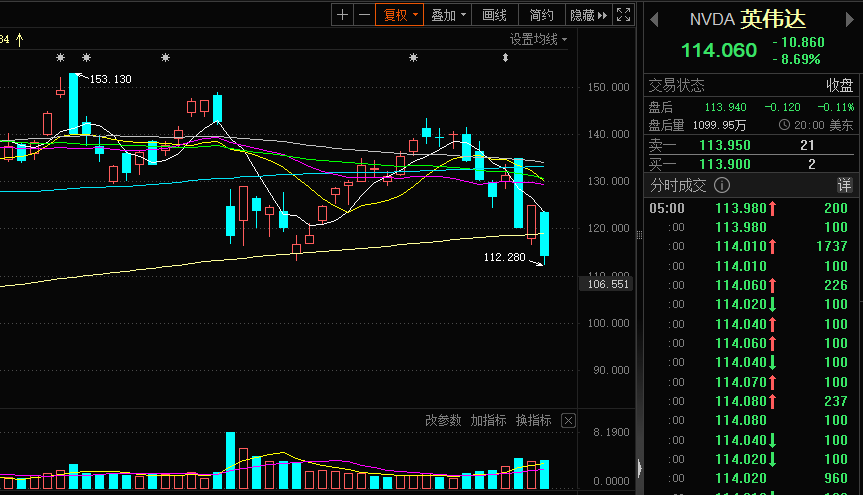Close the volume indicator panel via X
863x495 pixels.
tap(568, 421)
